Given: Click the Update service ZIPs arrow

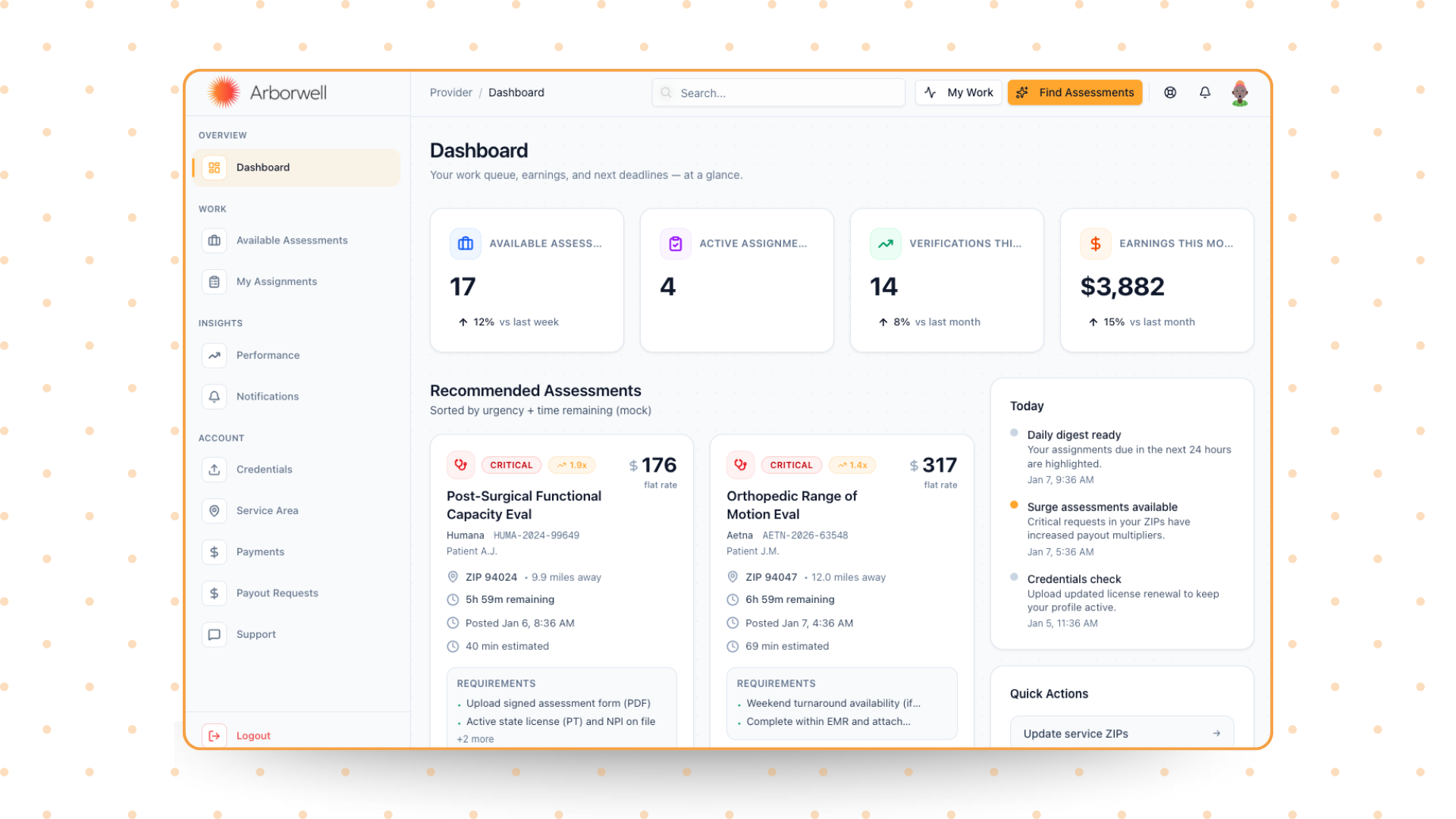Looking at the screenshot, I should pos(1216,733).
